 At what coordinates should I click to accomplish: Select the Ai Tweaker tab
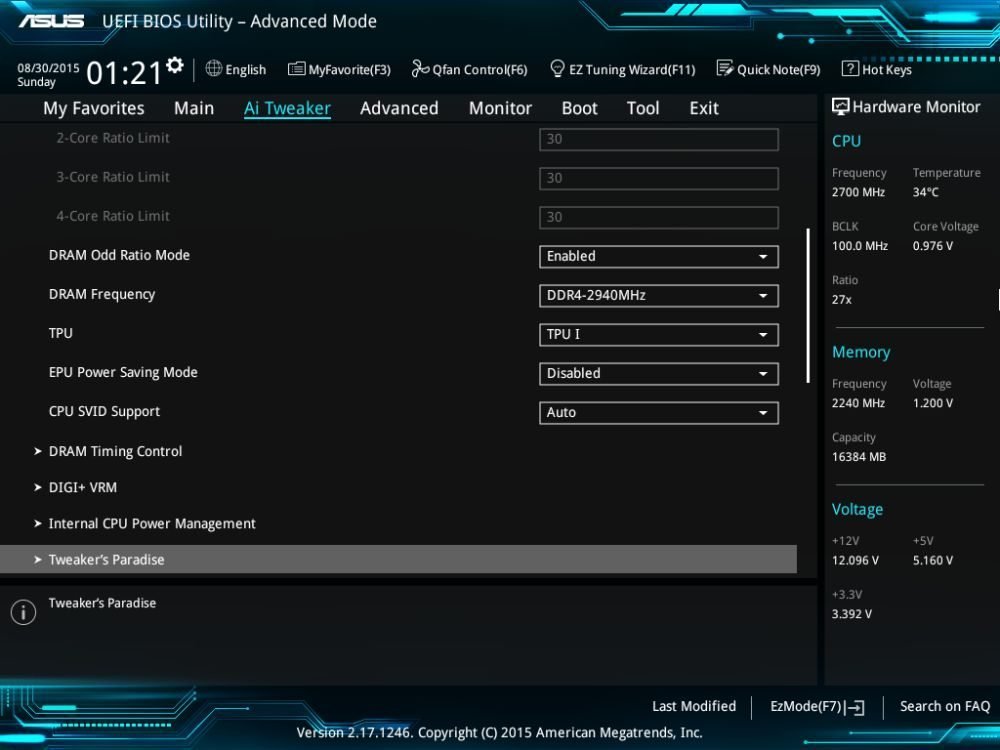(x=287, y=108)
